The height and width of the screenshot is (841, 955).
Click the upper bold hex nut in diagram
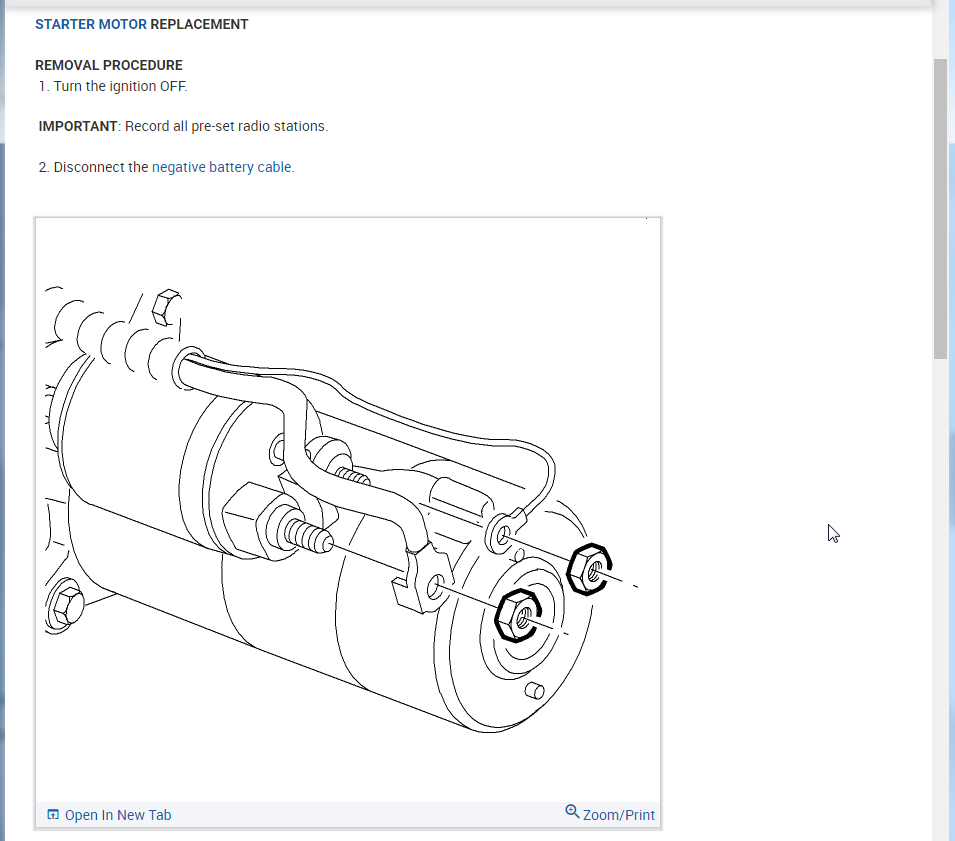click(588, 570)
